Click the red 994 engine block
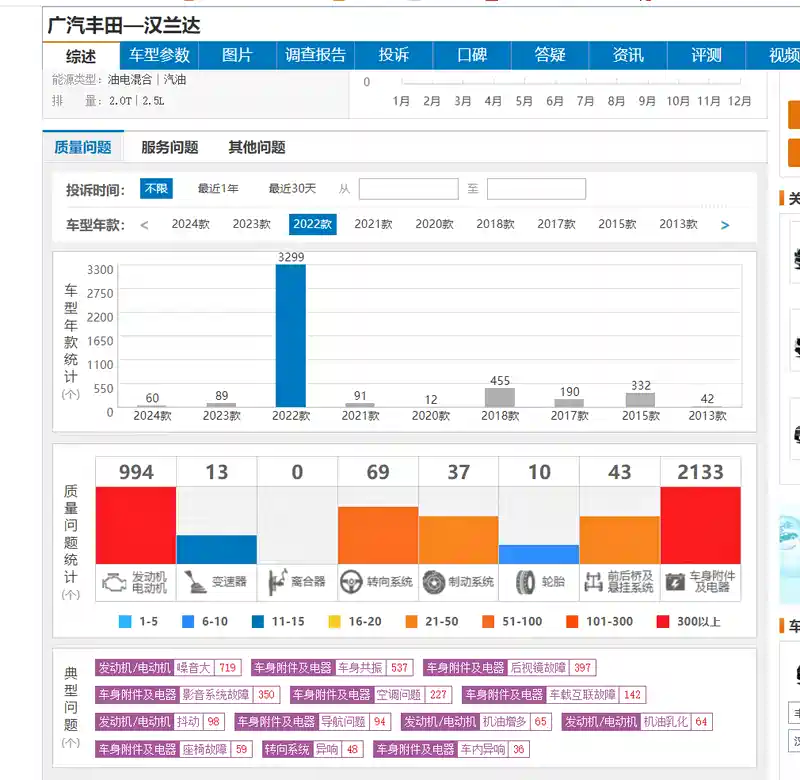 [136, 525]
